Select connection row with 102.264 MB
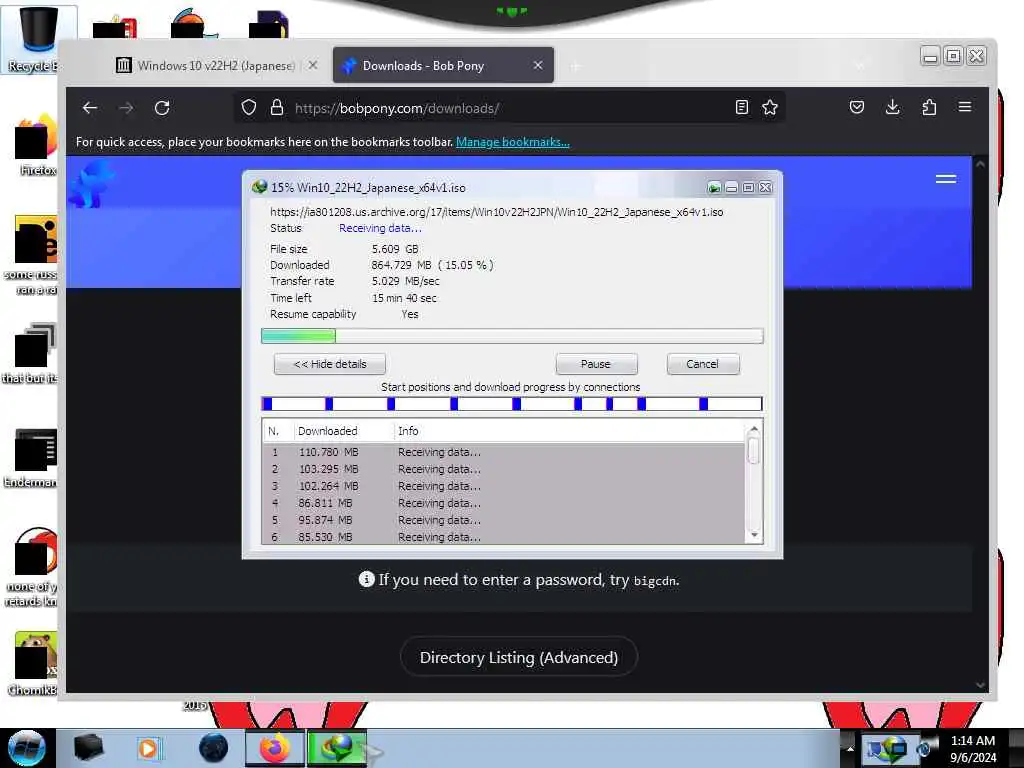 coord(504,486)
